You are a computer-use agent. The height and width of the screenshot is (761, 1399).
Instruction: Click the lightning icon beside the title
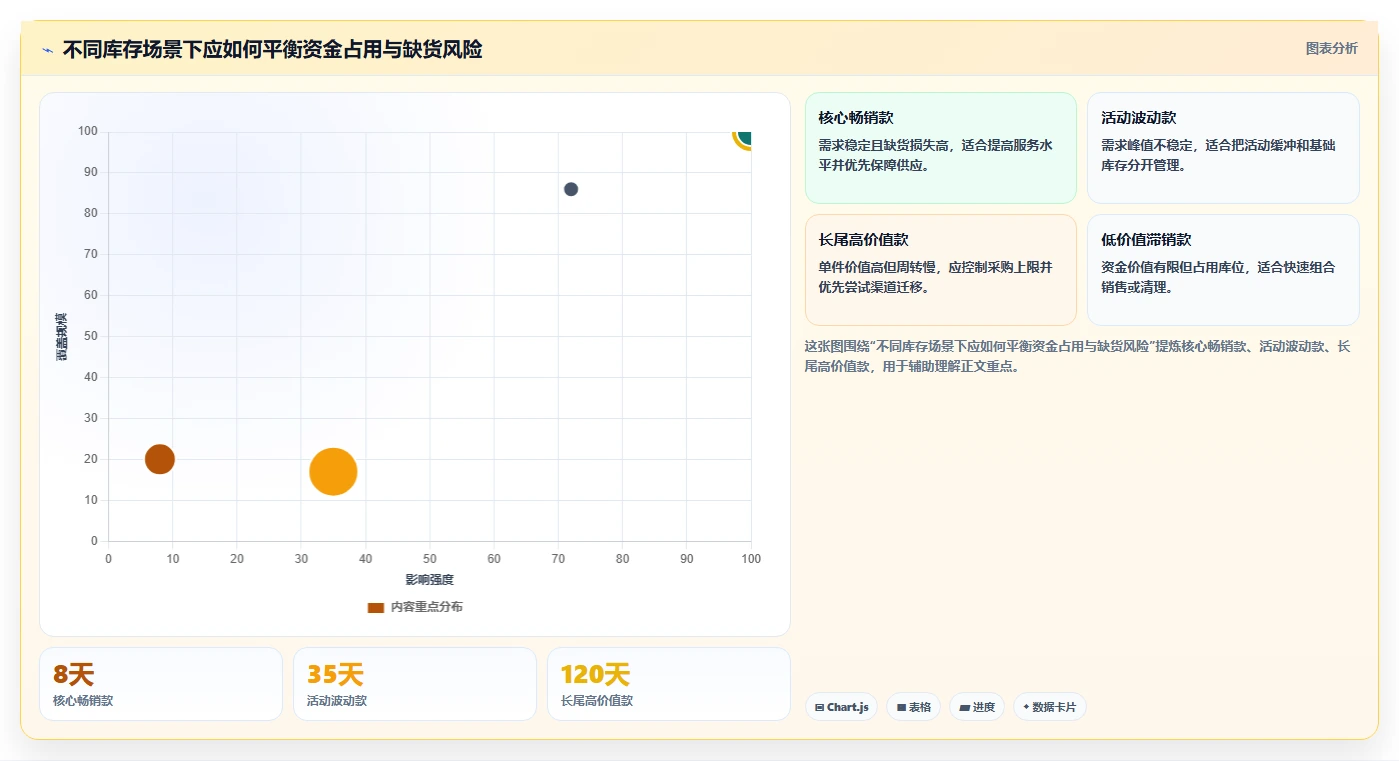click(x=47, y=50)
